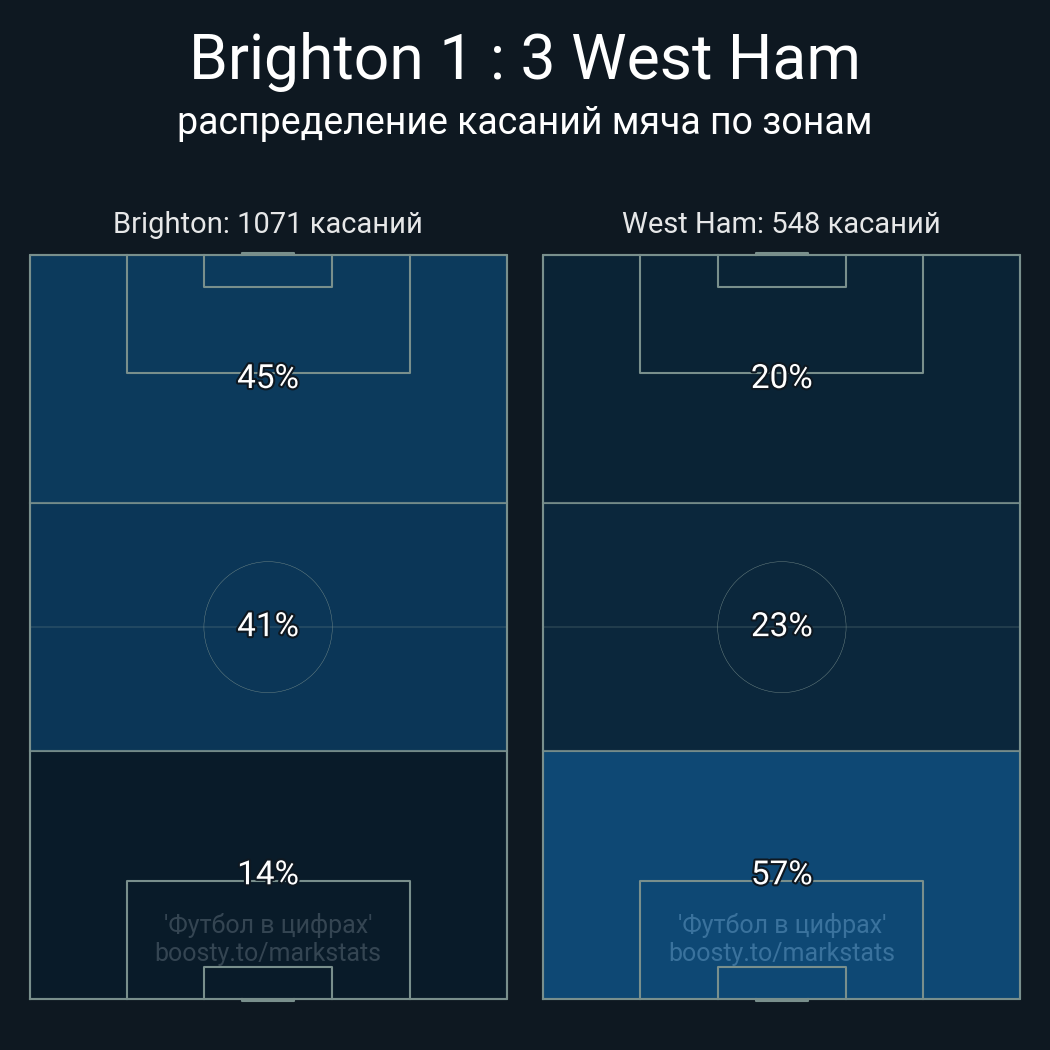The height and width of the screenshot is (1050, 1050).
Task: Open boosty.to/markstats link on West Ham pitch
Action: click(x=781, y=952)
